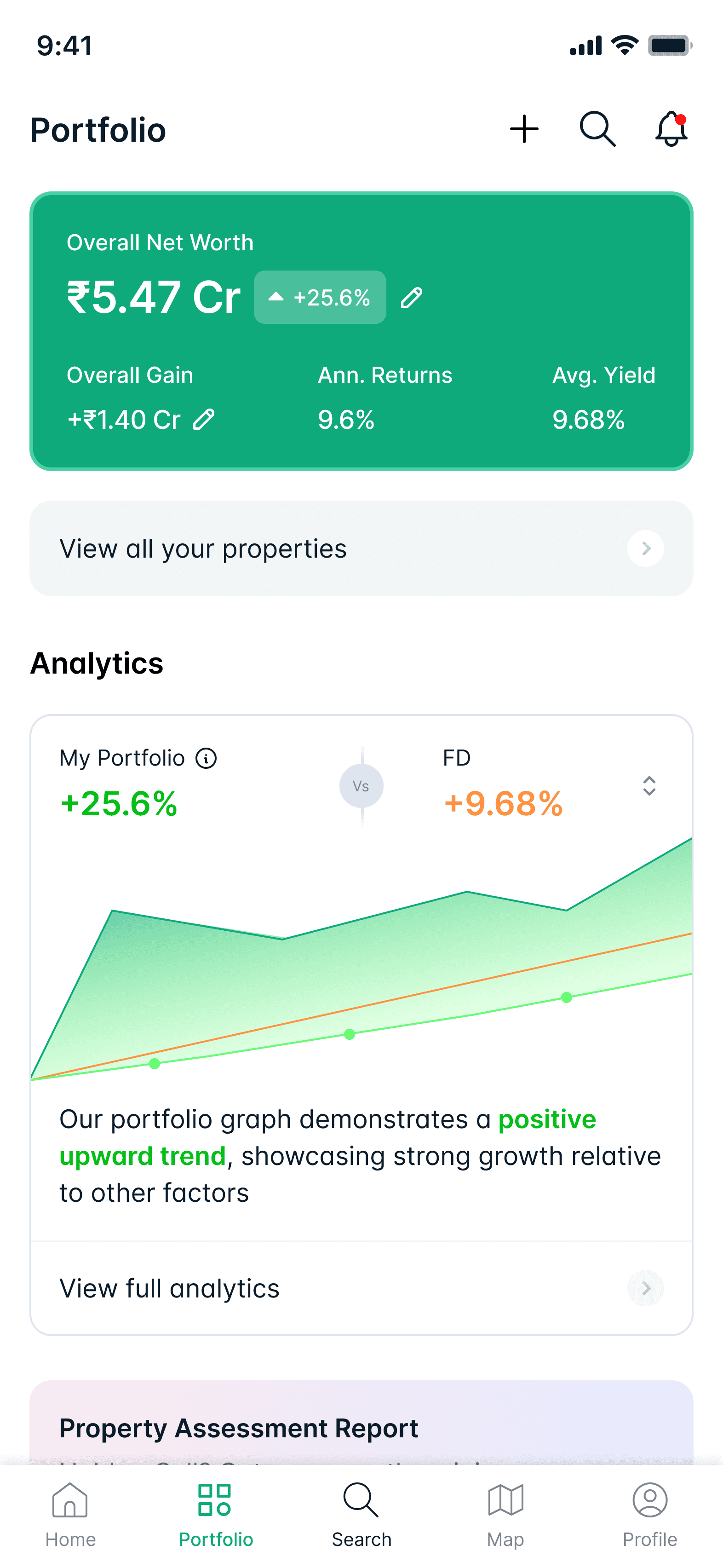This screenshot has width=723, height=1568.
Task: Select the middle green data point on graph
Action: tap(350, 1034)
